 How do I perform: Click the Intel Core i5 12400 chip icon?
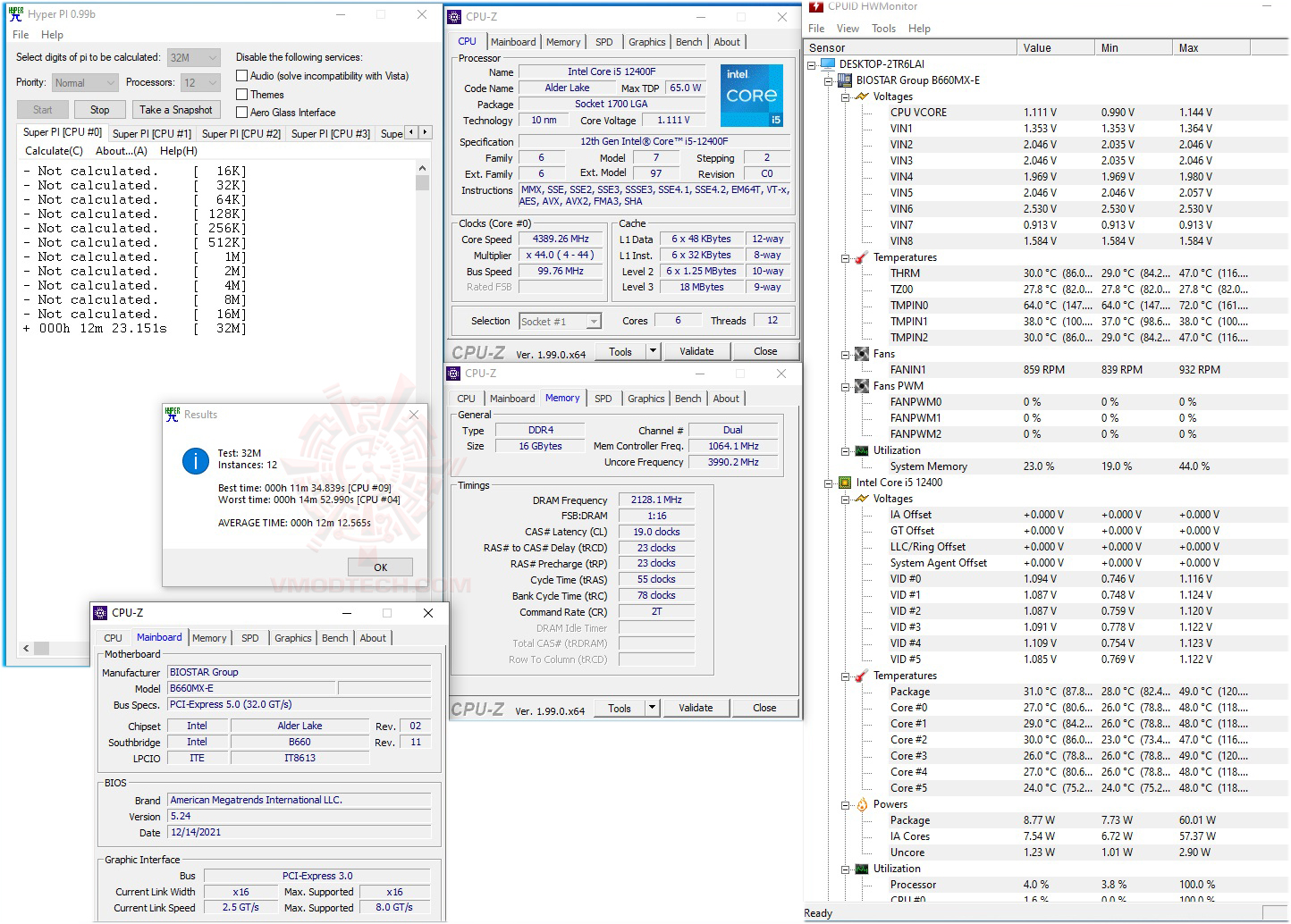coord(844,482)
